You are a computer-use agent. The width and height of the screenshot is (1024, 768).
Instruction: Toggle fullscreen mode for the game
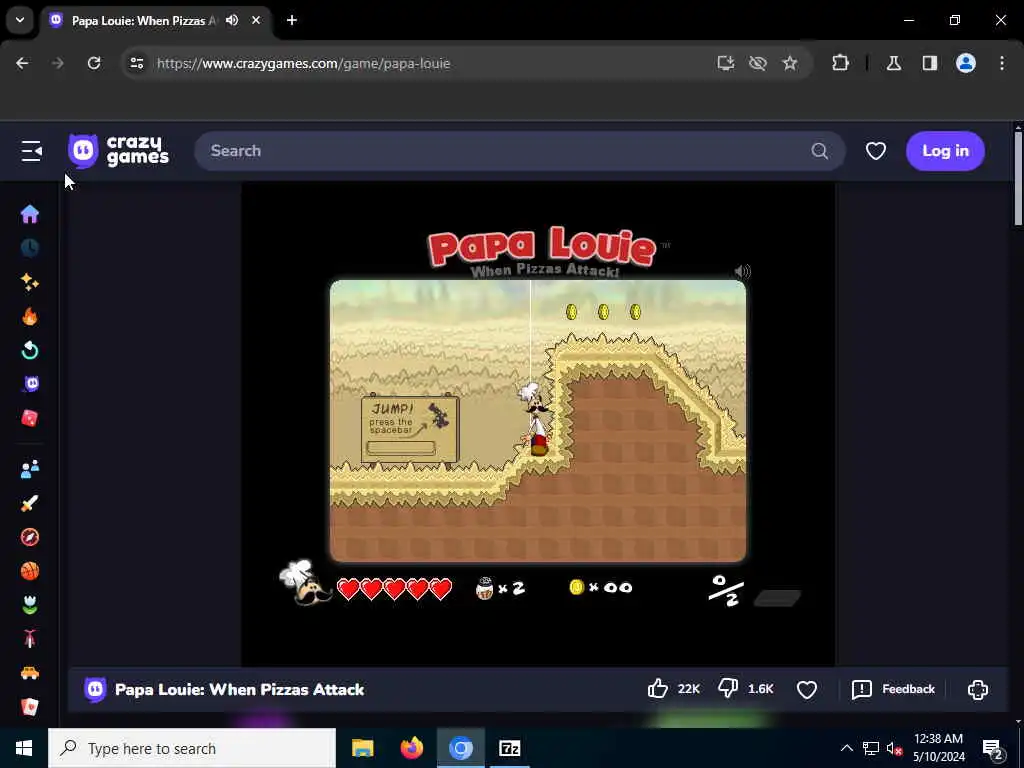click(978, 690)
